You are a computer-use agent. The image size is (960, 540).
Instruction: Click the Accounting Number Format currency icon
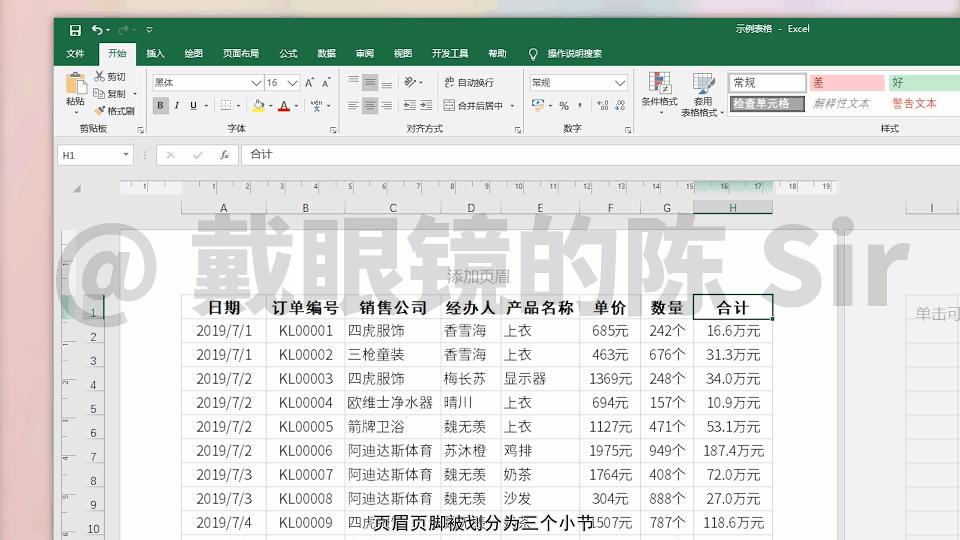pyautogui.click(x=538, y=105)
